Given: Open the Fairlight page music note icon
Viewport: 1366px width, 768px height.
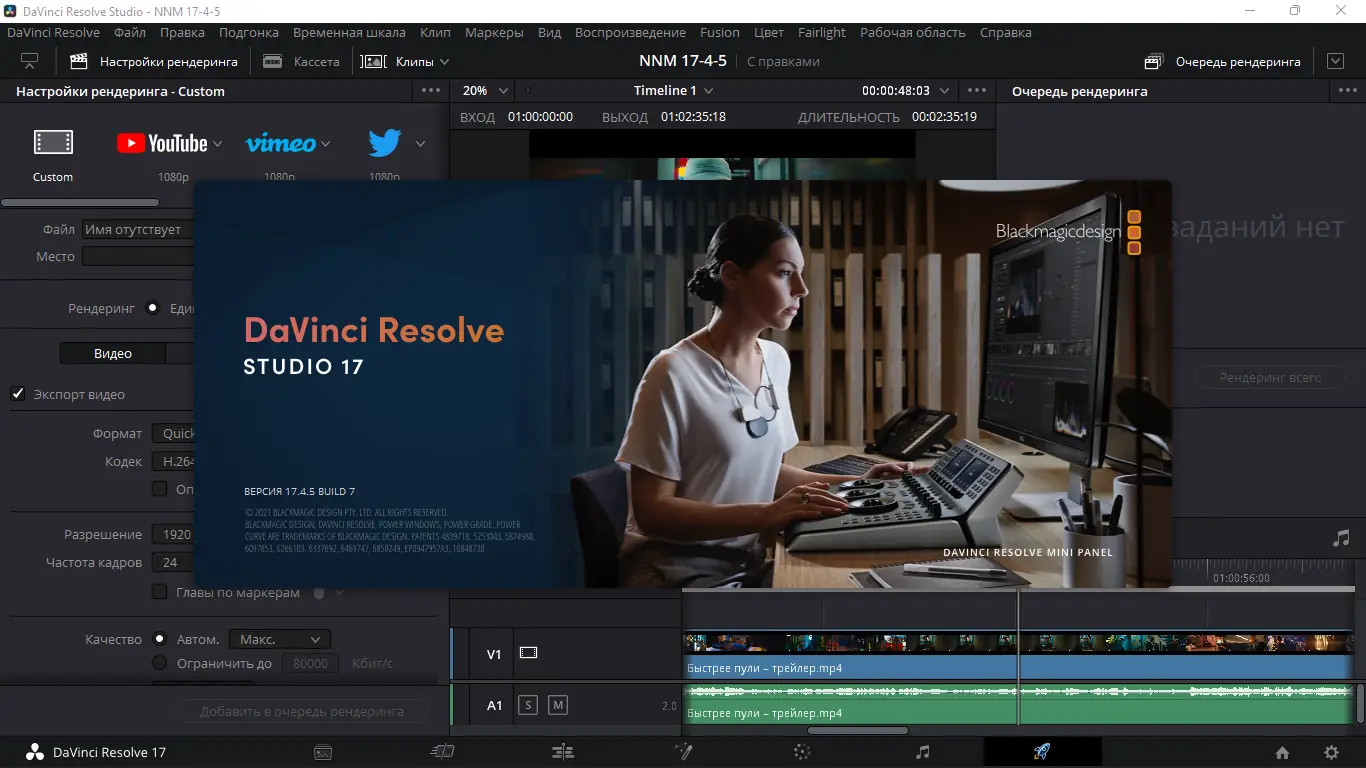Looking at the screenshot, I should point(922,752).
